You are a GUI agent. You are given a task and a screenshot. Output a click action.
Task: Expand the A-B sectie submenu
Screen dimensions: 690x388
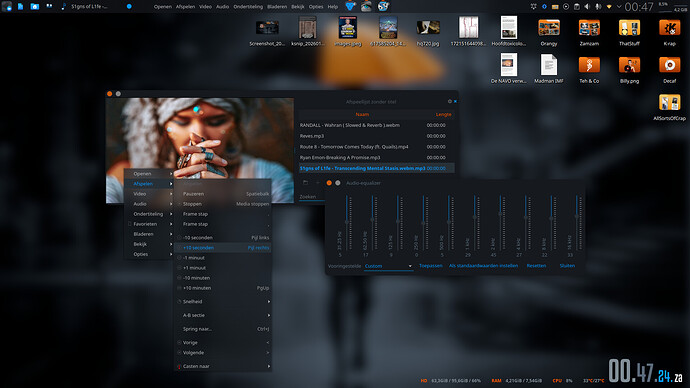pos(223,315)
